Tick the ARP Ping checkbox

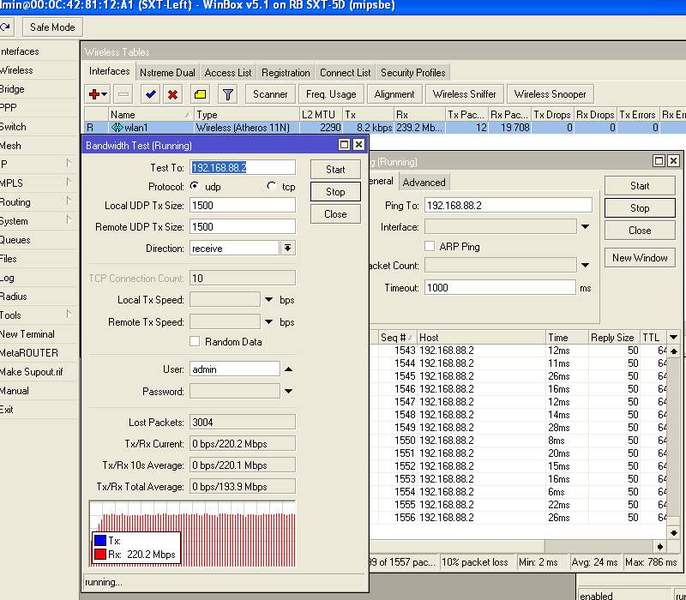point(429,246)
